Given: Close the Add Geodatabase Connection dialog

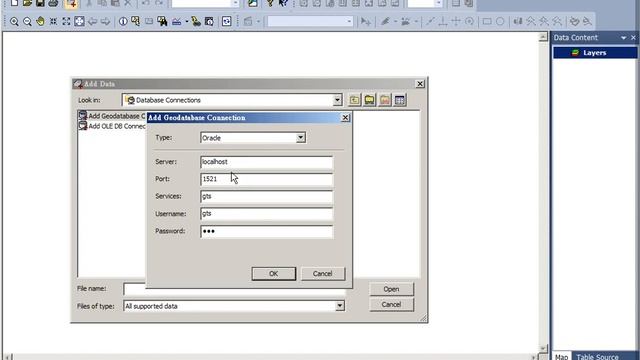Looking at the screenshot, I should 345,118.
